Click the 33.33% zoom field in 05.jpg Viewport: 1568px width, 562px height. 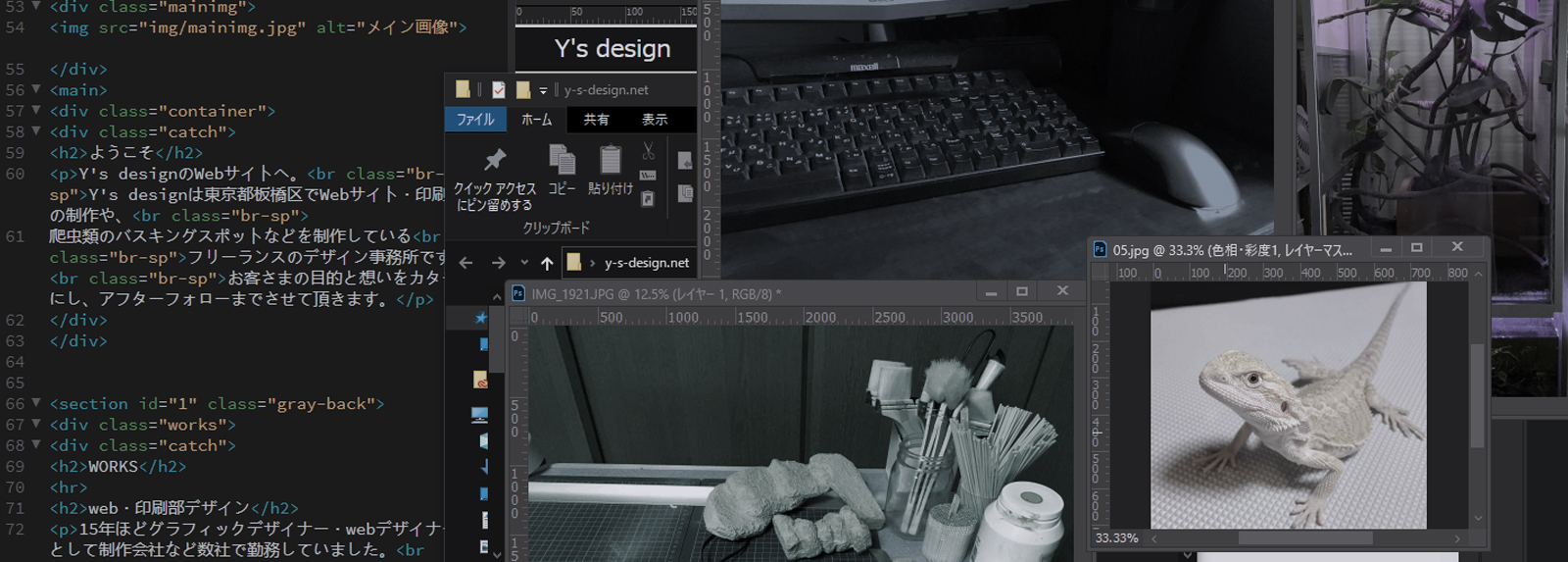(x=1117, y=538)
